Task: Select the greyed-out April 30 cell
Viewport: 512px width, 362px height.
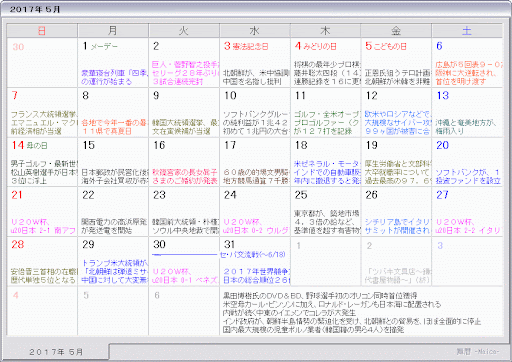Action: click(42, 63)
